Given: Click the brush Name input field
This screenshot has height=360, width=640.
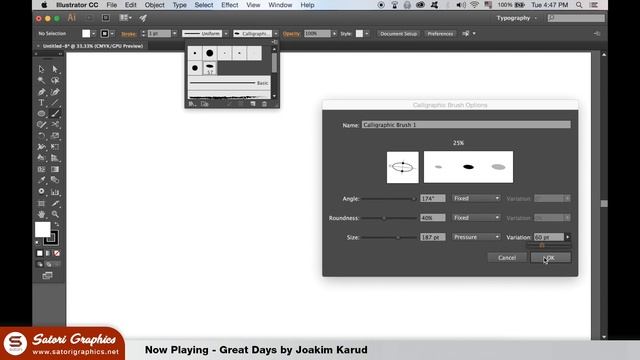Looking at the screenshot, I should [466, 125].
